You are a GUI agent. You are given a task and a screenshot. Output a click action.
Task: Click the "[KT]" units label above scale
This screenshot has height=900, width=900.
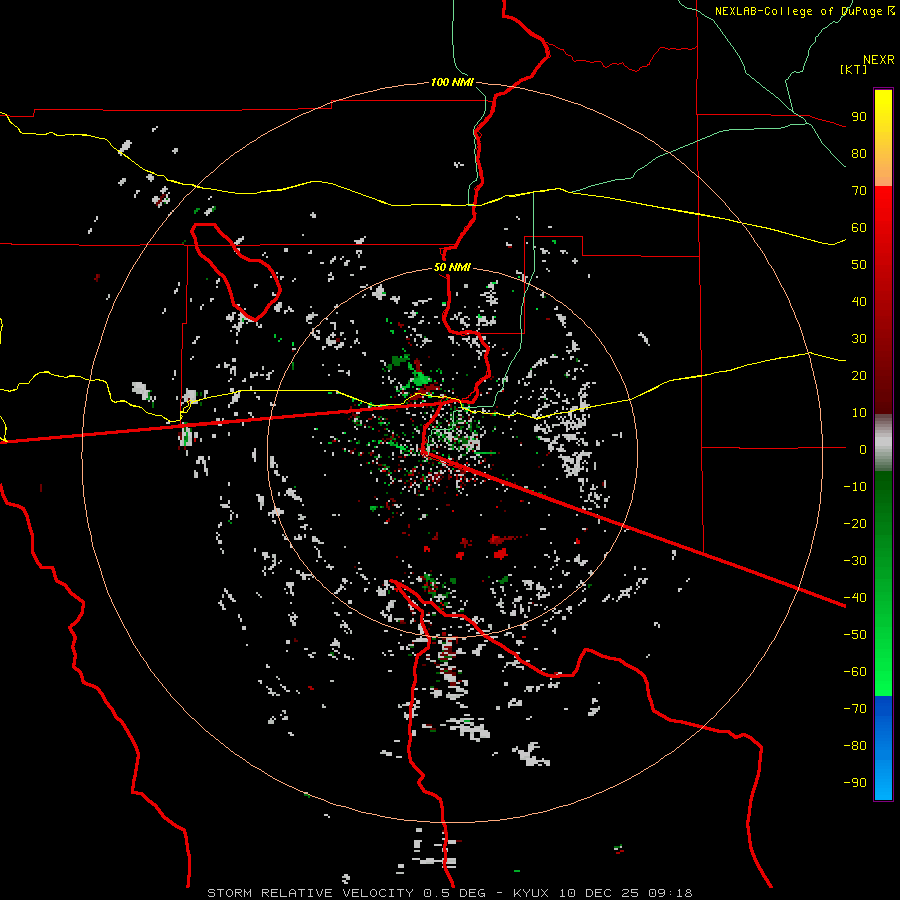853,70
